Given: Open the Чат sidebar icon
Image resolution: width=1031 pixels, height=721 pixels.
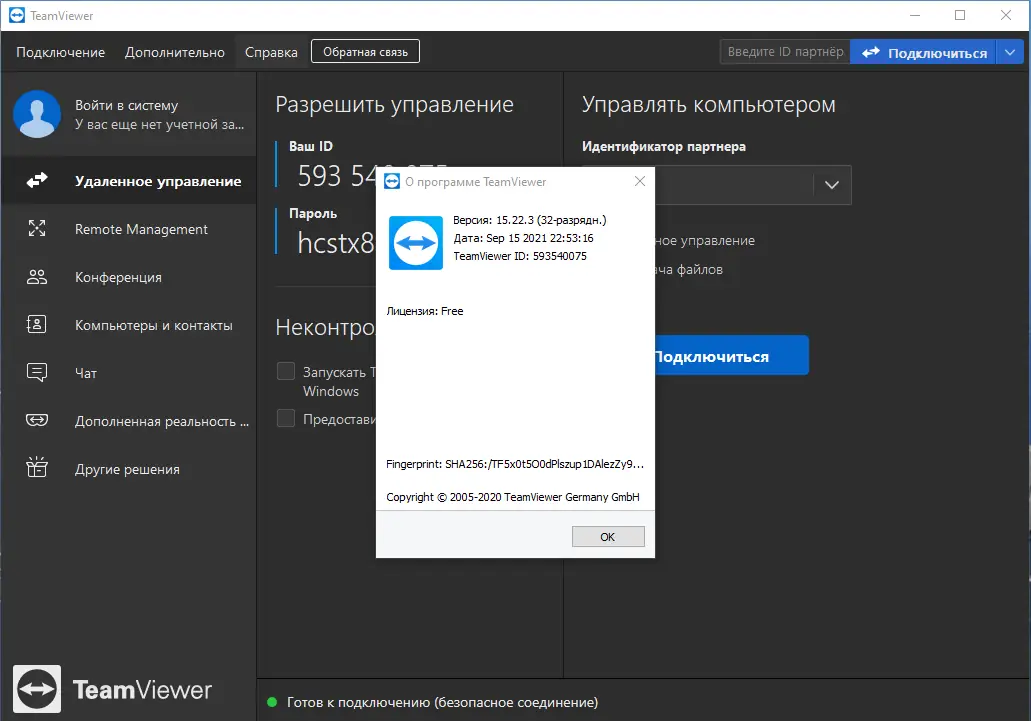Looking at the screenshot, I should coord(37,372).
